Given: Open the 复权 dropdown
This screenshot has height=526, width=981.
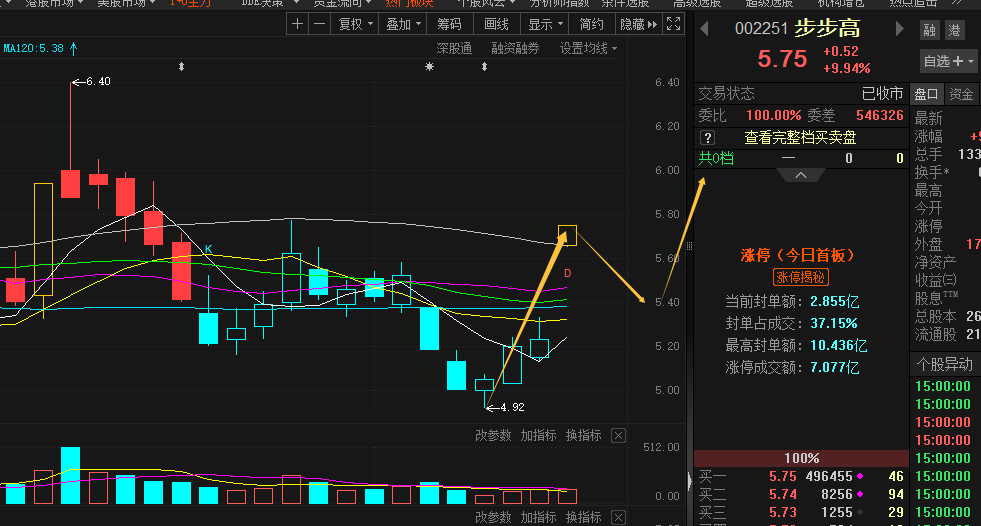Looking at the screenshot, I should tap(355, 24).
